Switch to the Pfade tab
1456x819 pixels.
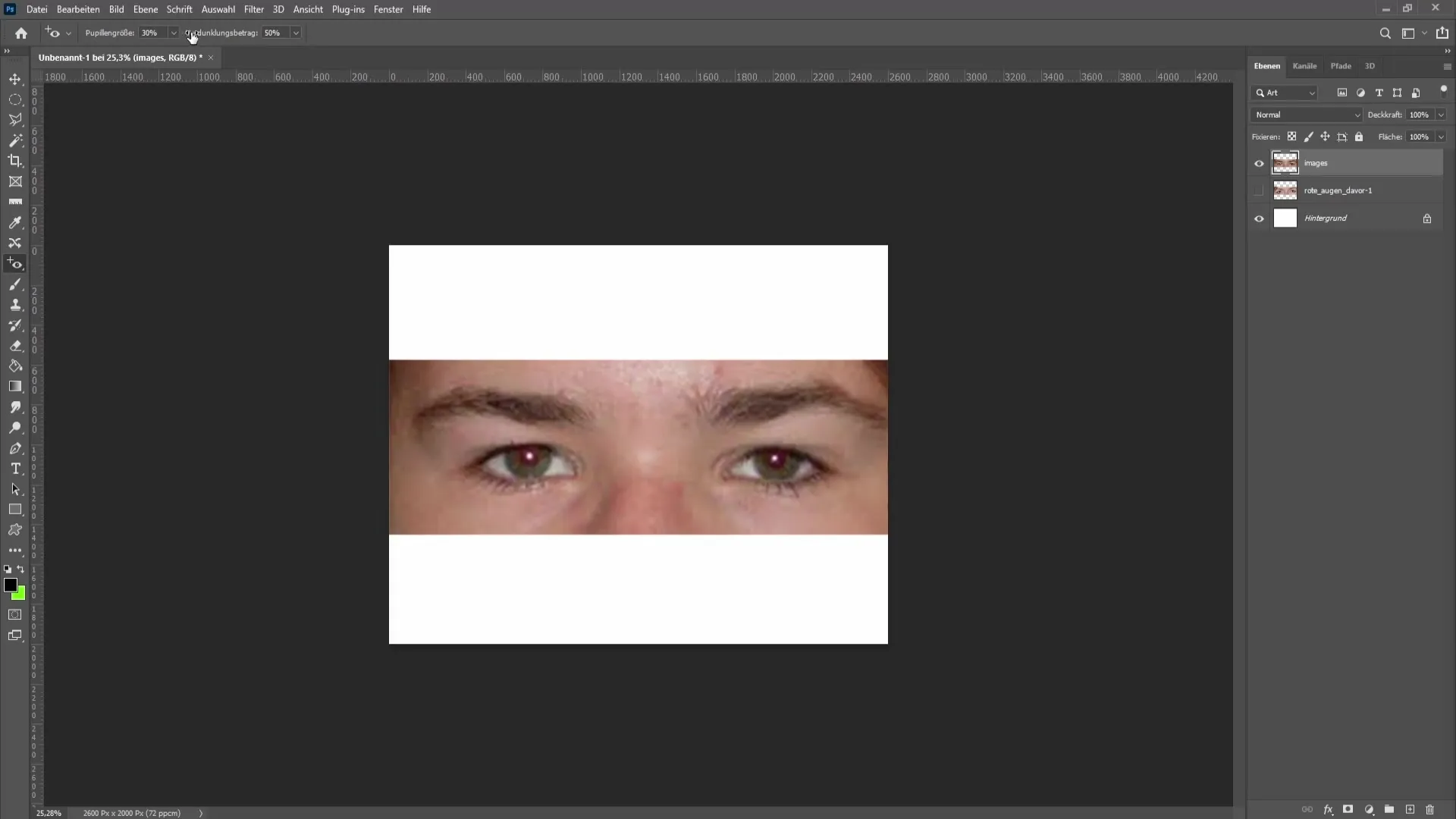(x=1340, y=66)
